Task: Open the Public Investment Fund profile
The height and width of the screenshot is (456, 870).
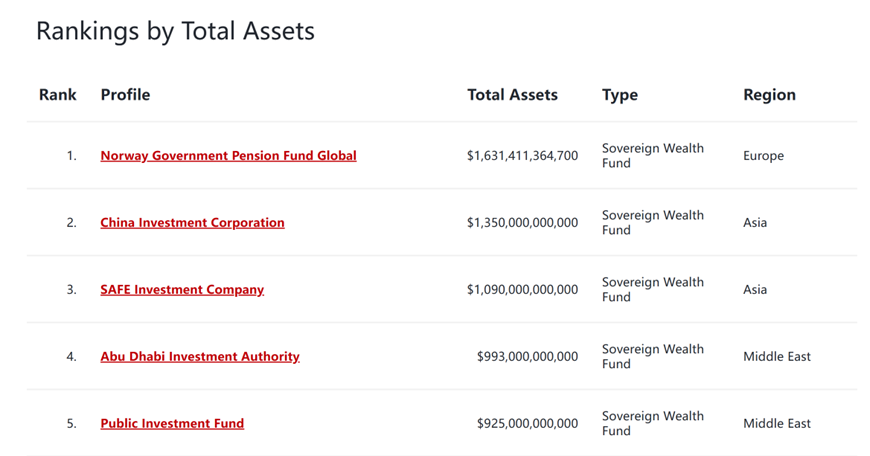Action: [172, 424]
